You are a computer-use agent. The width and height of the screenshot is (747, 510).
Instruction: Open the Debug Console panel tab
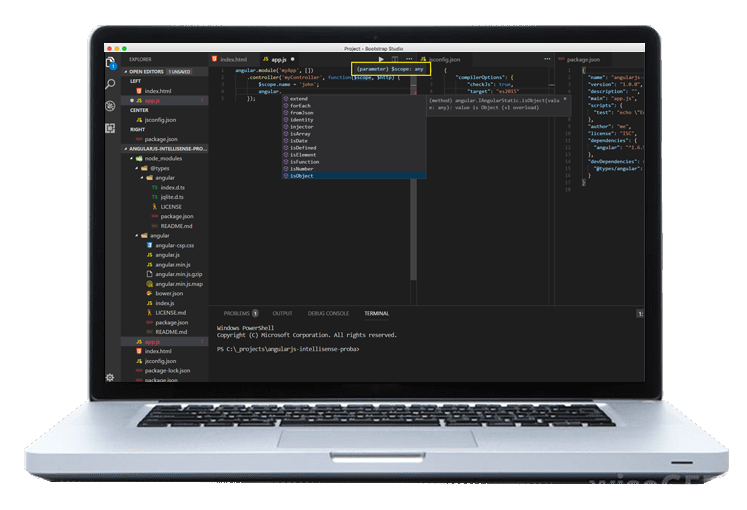click(x=328, y=313)
